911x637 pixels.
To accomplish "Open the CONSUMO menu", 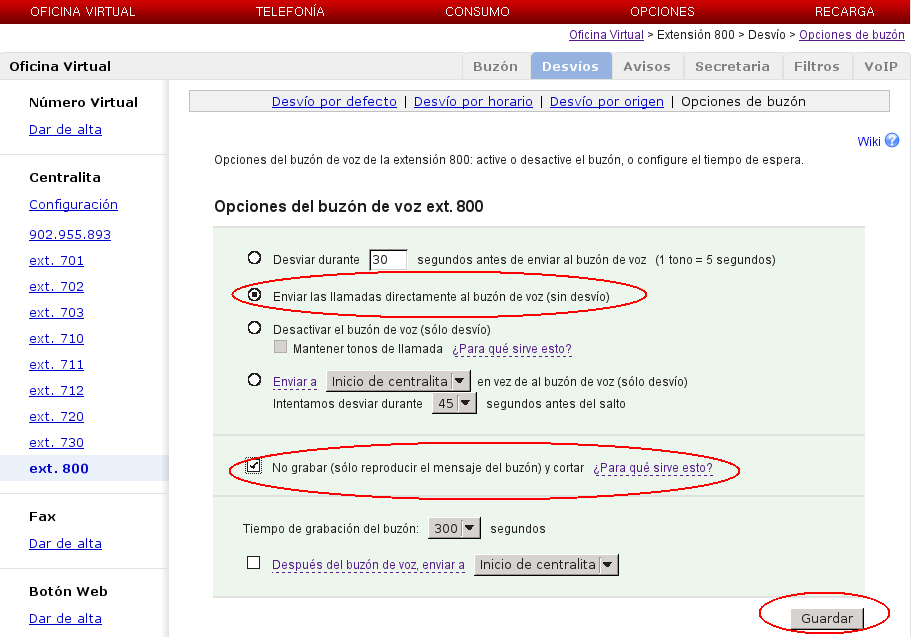I will point(477,11).
